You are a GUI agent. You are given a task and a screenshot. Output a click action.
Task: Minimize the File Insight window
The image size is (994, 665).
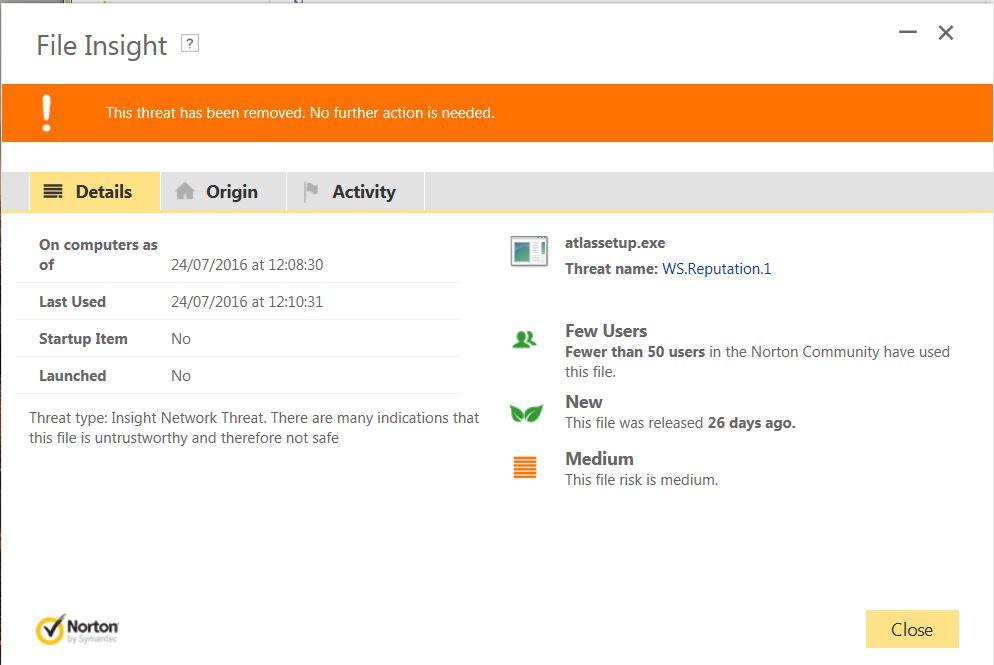[908, 33]
